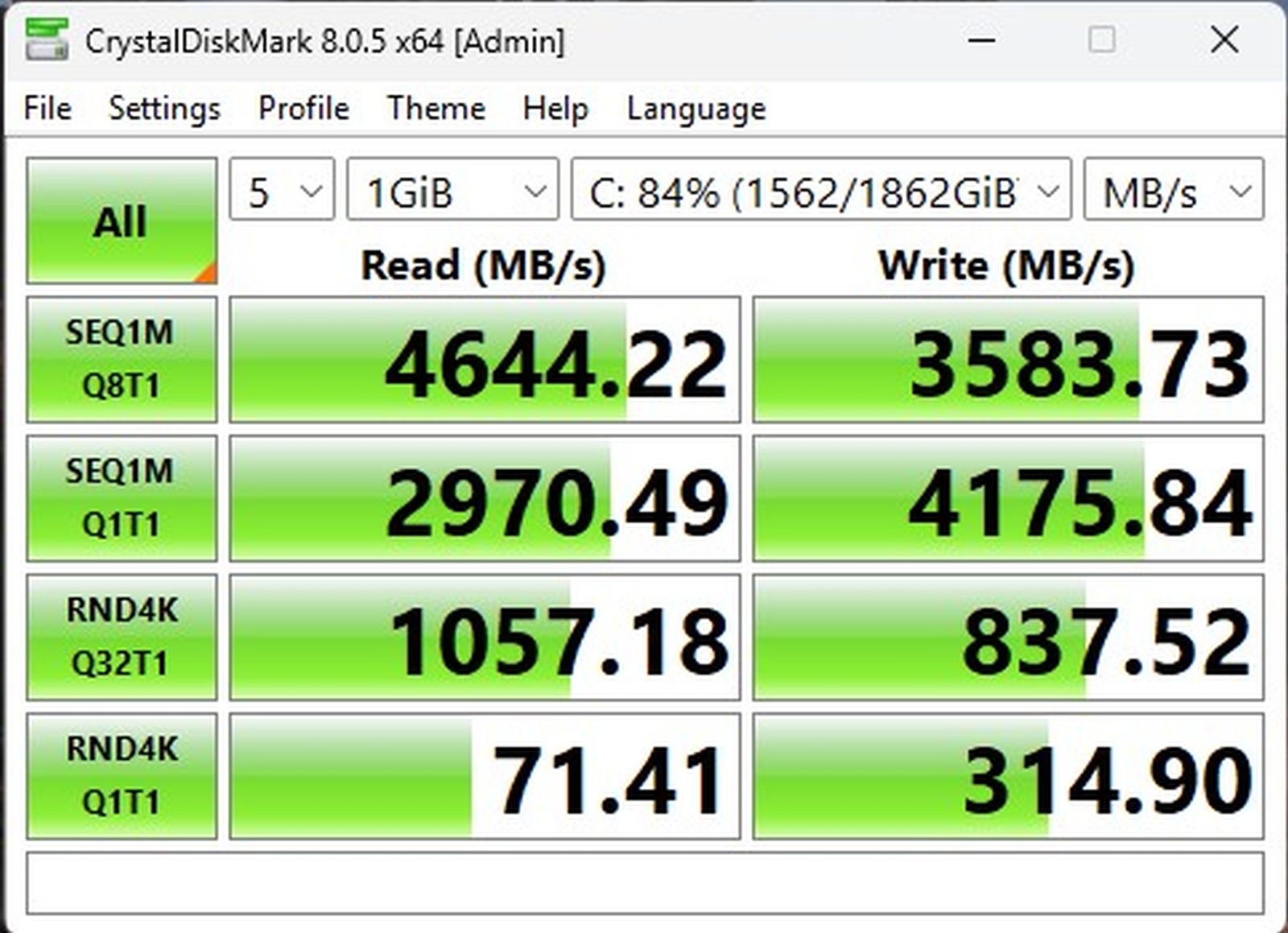
Task: Minimize the CrystalDiskMark window
Action: pyautogui.click(x=982, y=39)
